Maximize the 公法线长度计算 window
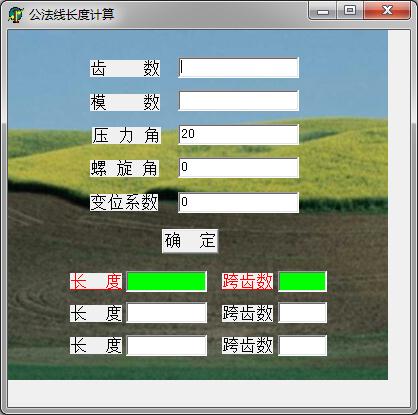 pyautogui.click(x=350, y=11)
